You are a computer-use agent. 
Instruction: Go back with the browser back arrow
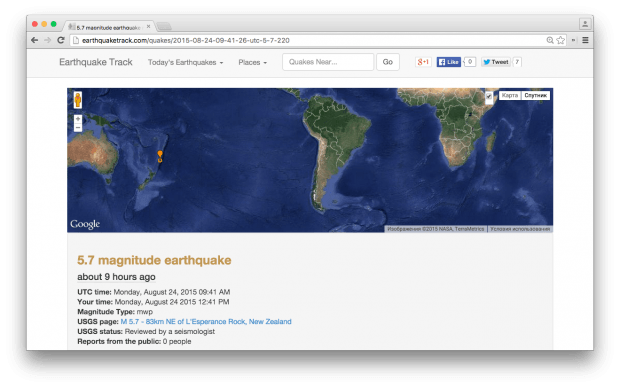pos(35,40)
